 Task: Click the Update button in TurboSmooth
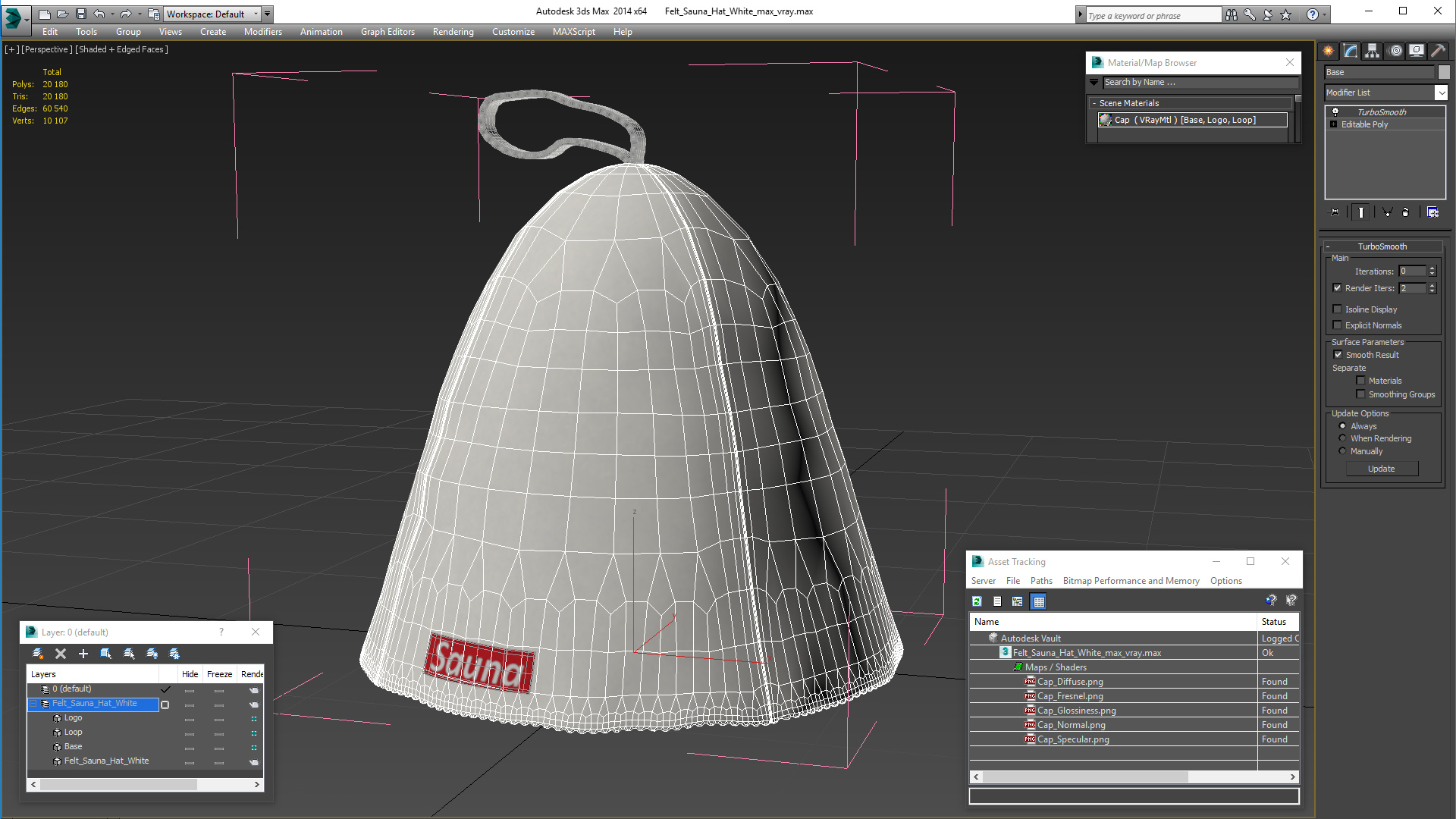click(1381, 469)
